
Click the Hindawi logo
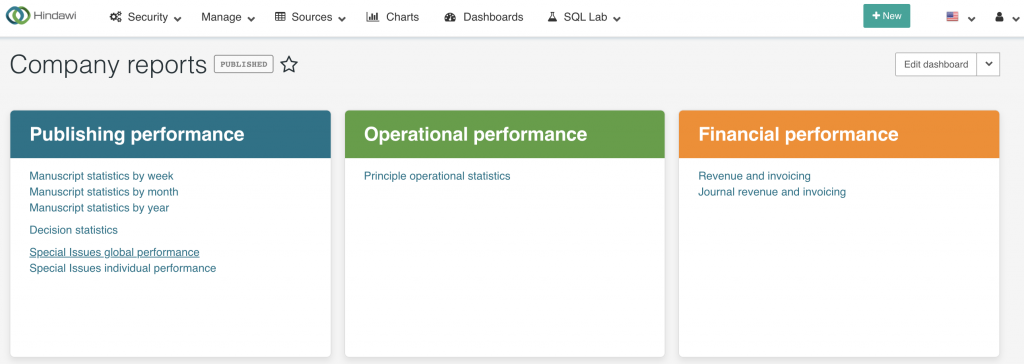click(41, 16)
